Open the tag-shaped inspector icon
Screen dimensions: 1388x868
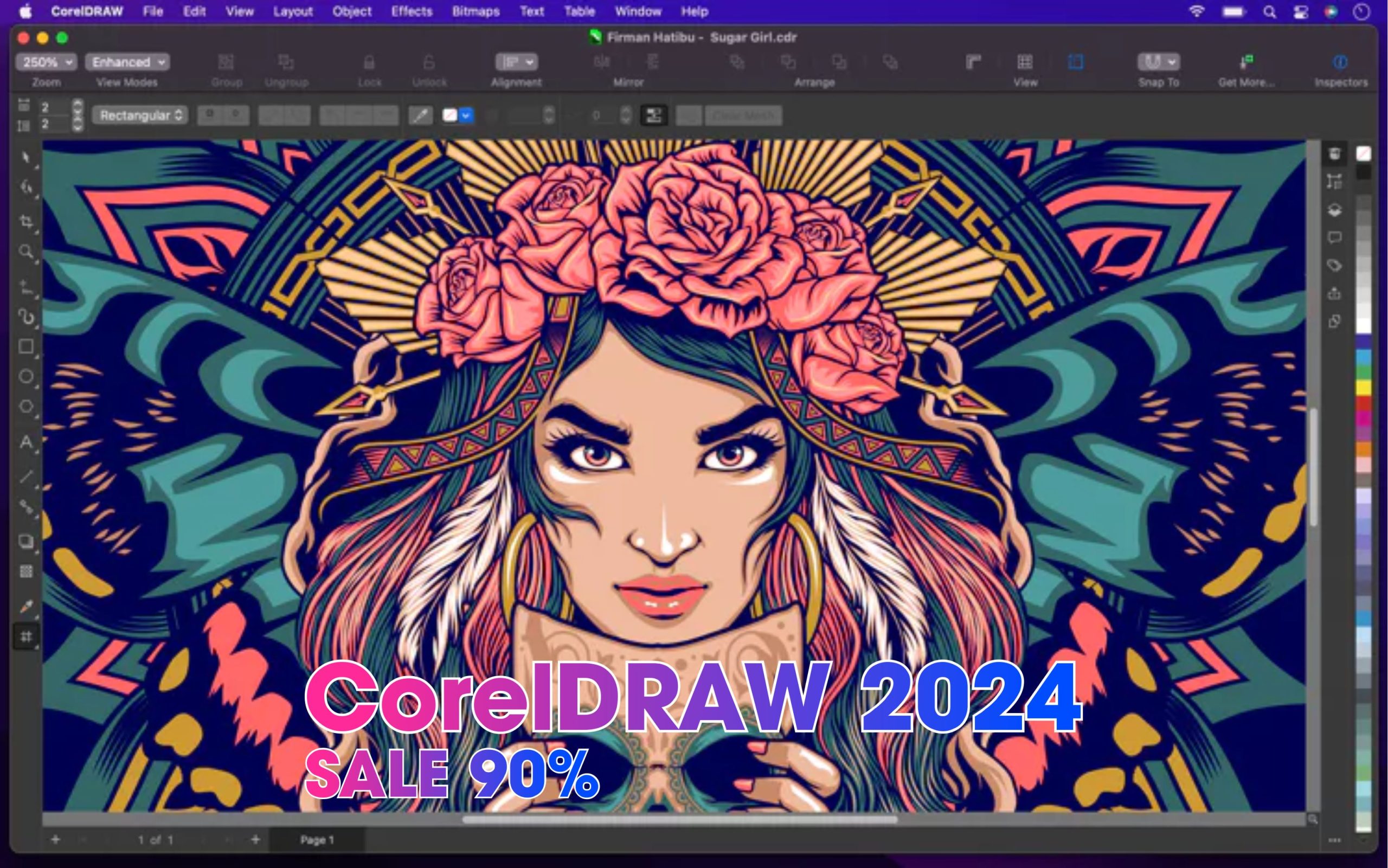click(1335, 265)
